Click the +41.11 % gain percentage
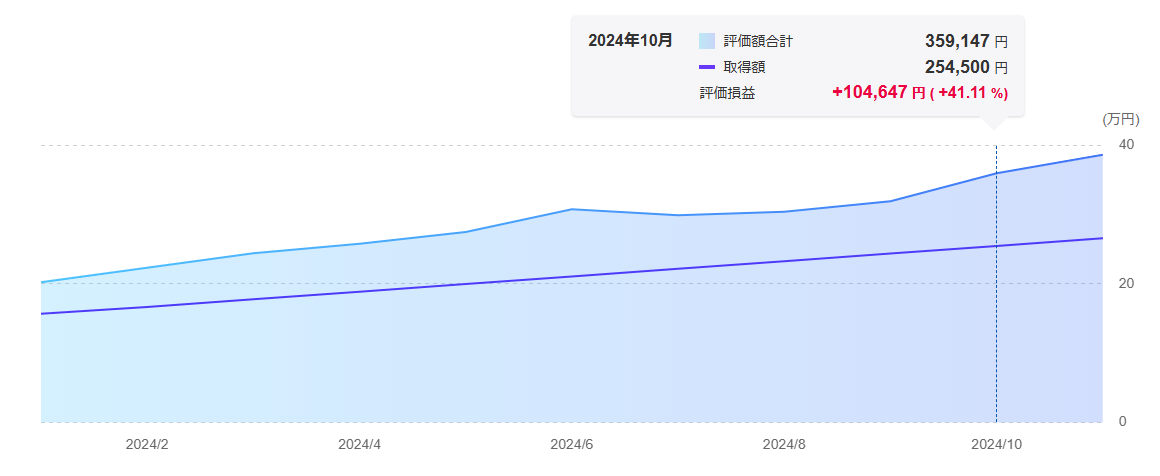1160x476 pixels. pos(972,93)
